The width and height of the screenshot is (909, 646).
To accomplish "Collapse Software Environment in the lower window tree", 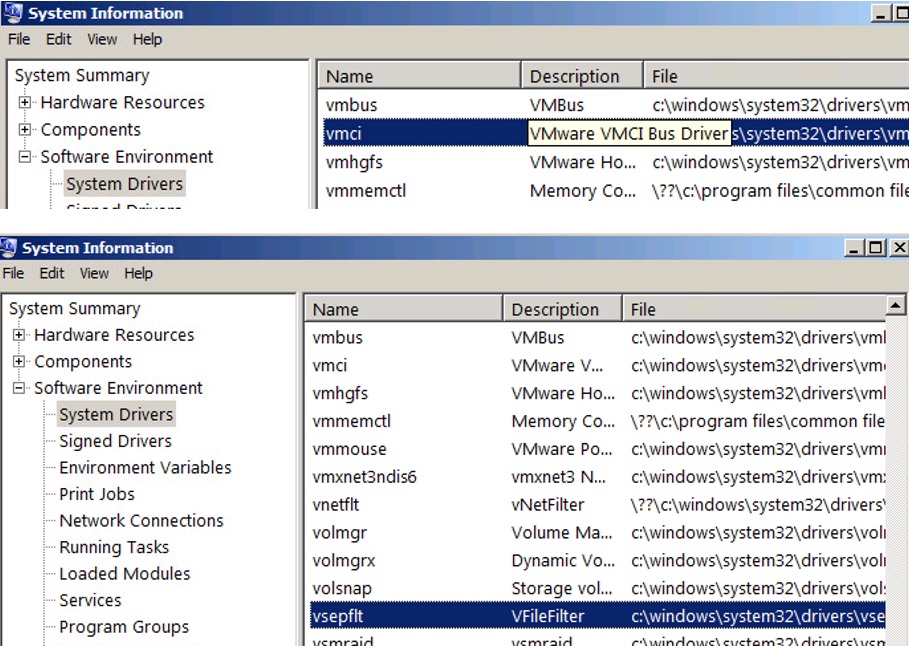I will (20, 388).
